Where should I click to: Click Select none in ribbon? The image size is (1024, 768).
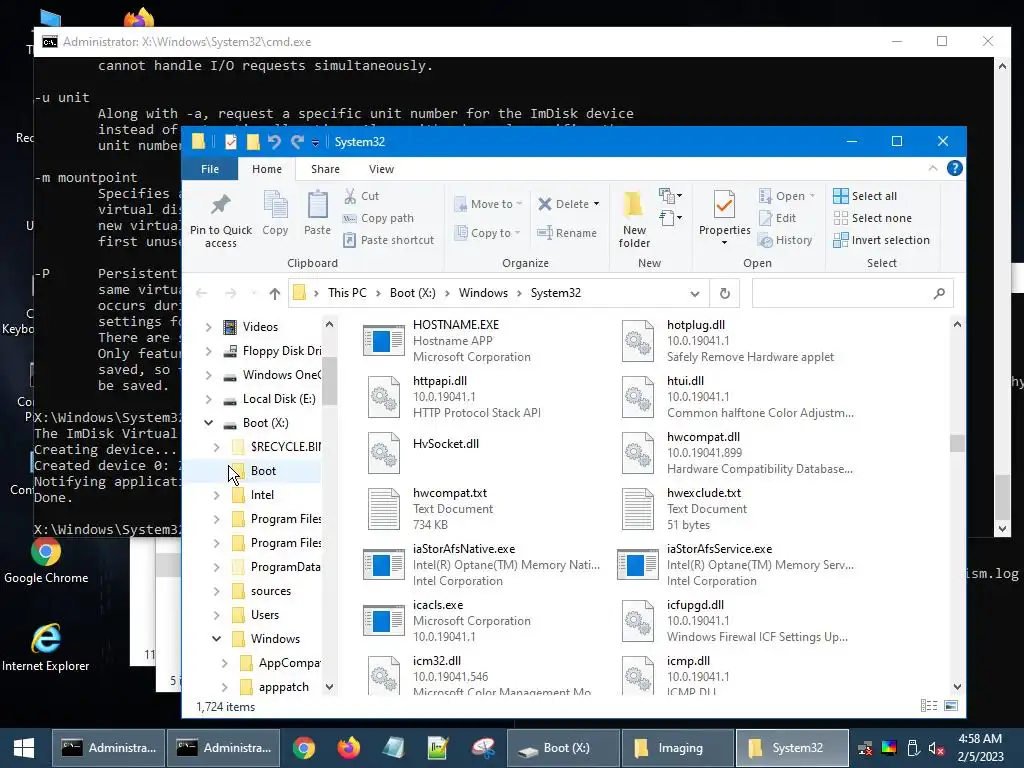[872, 218]
